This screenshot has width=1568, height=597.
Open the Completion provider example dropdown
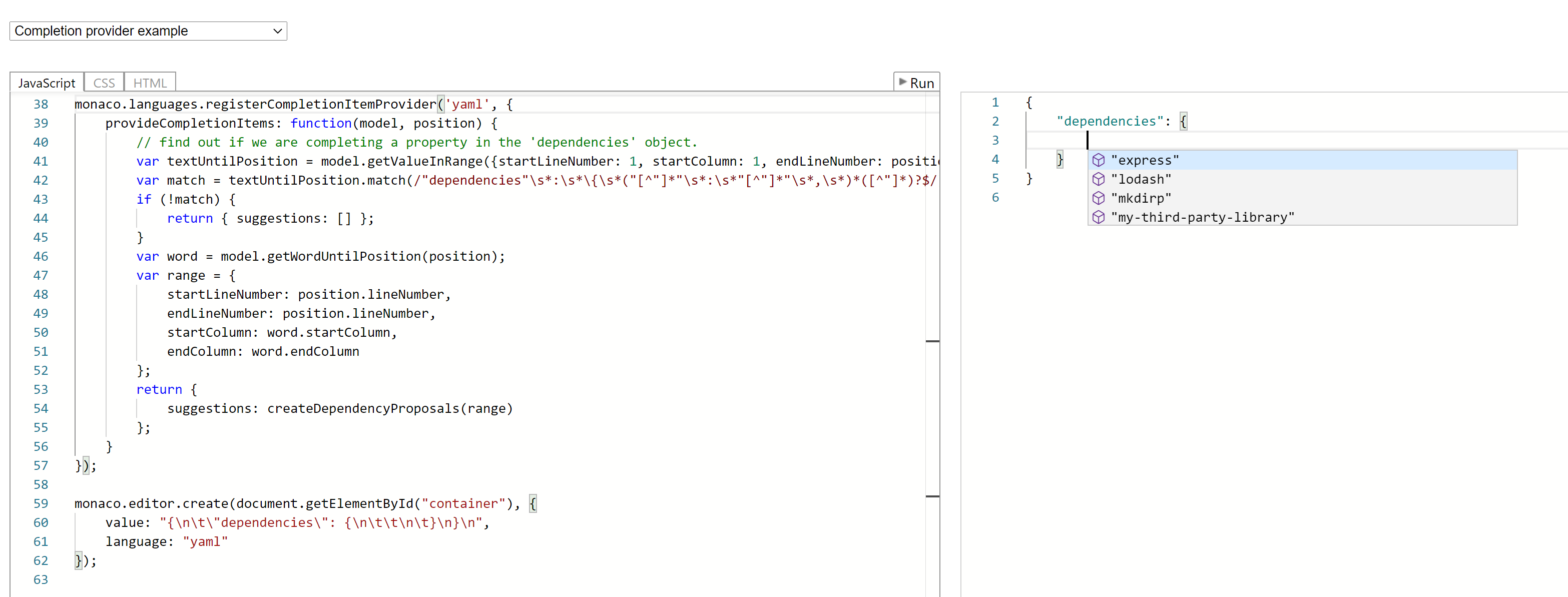coord(148,31)
